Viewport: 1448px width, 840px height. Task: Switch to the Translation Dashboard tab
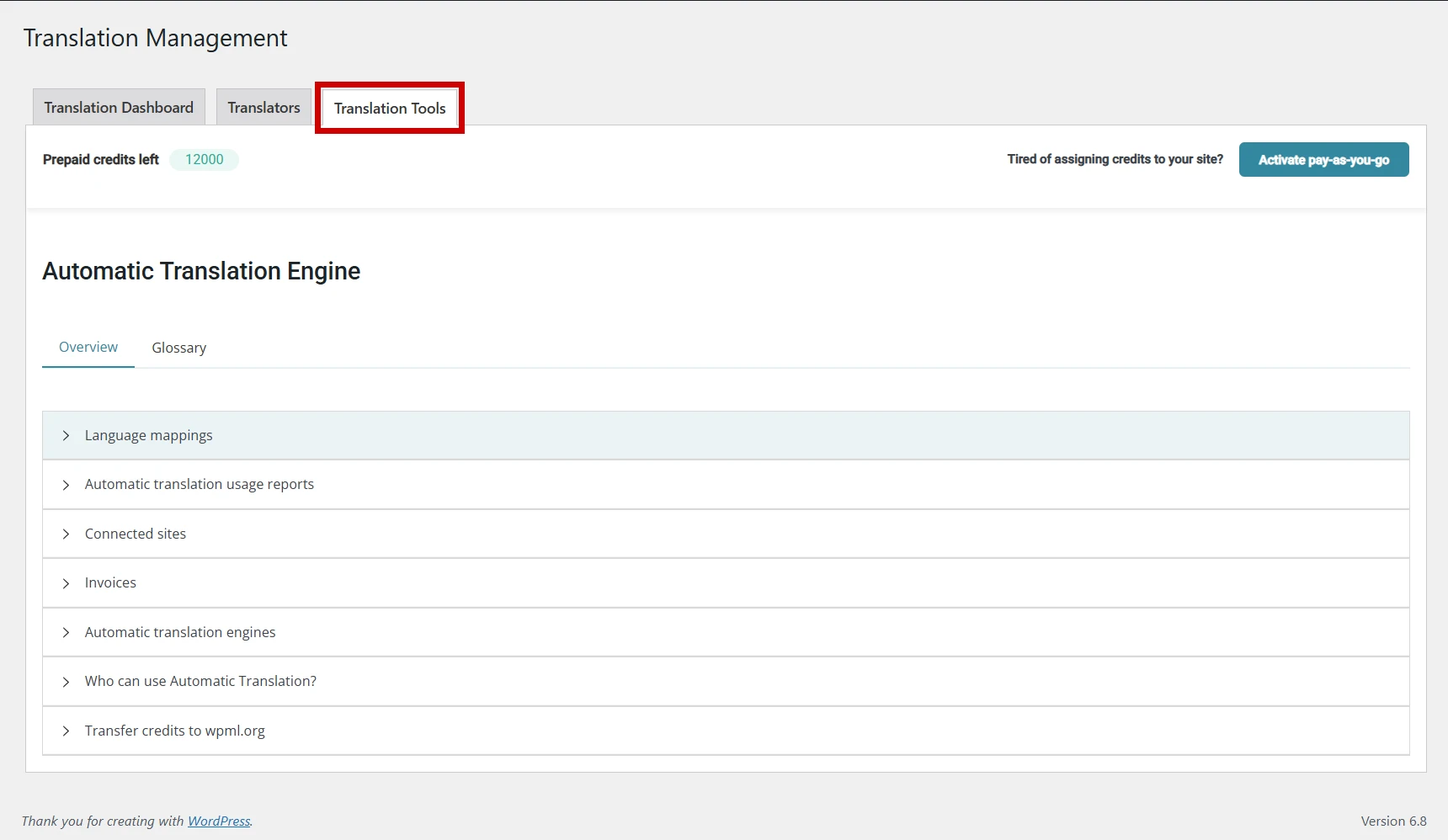coord(118,107)
